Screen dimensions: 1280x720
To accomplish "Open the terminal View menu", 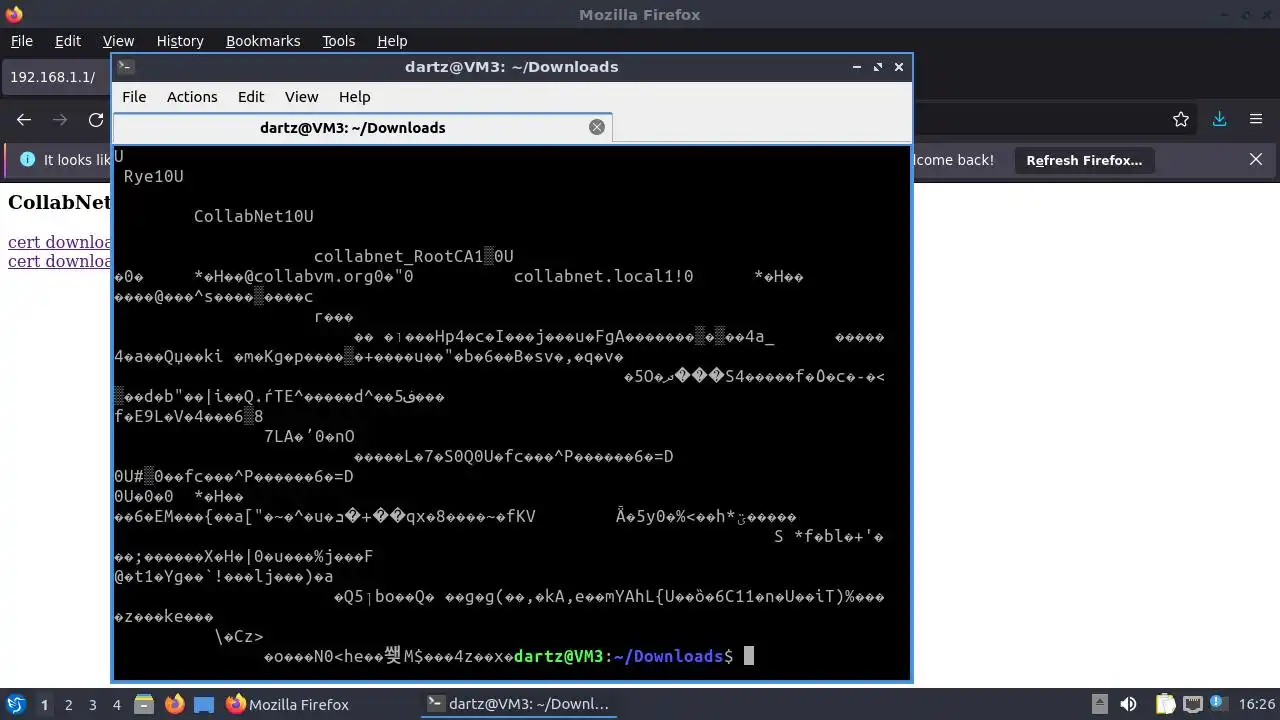I will [301, 97].
